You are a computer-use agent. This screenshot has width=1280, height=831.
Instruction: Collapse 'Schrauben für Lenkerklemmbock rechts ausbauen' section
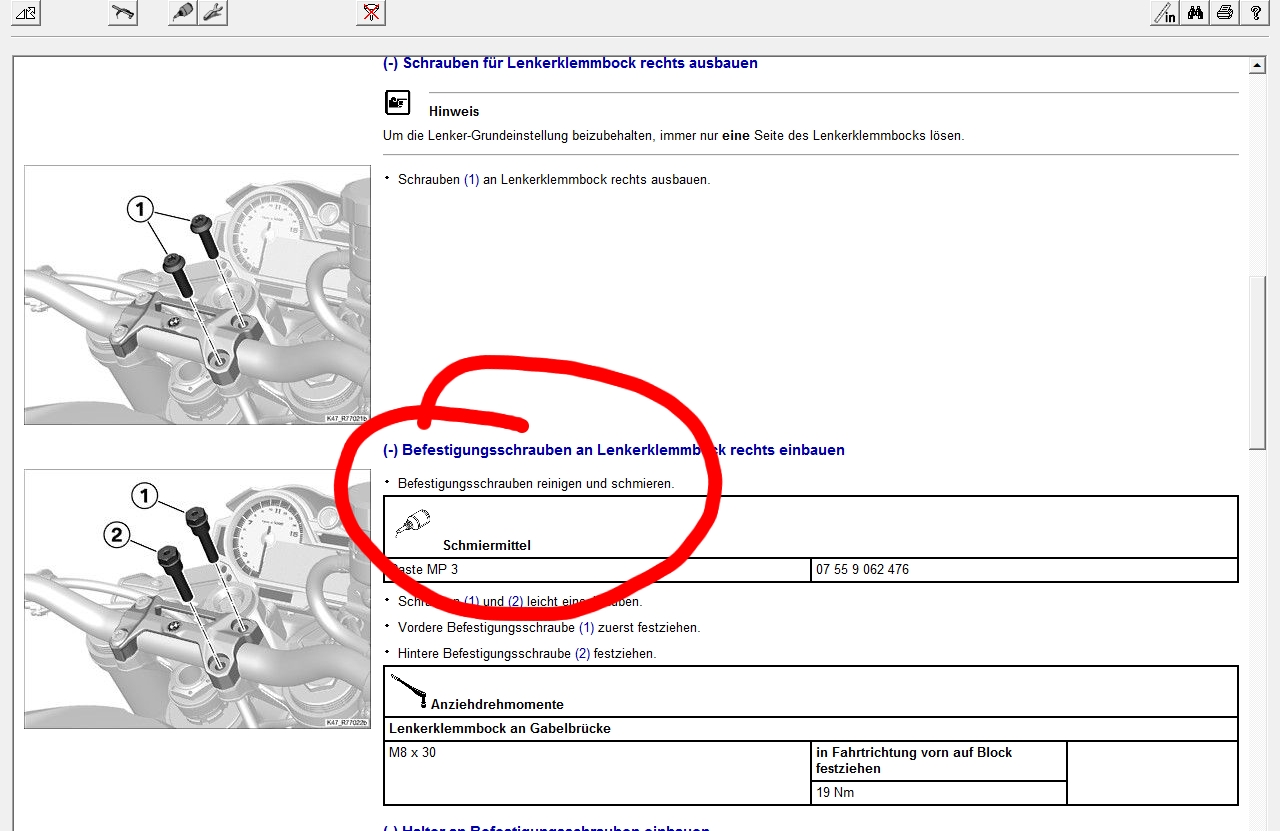tap(390, 63)
